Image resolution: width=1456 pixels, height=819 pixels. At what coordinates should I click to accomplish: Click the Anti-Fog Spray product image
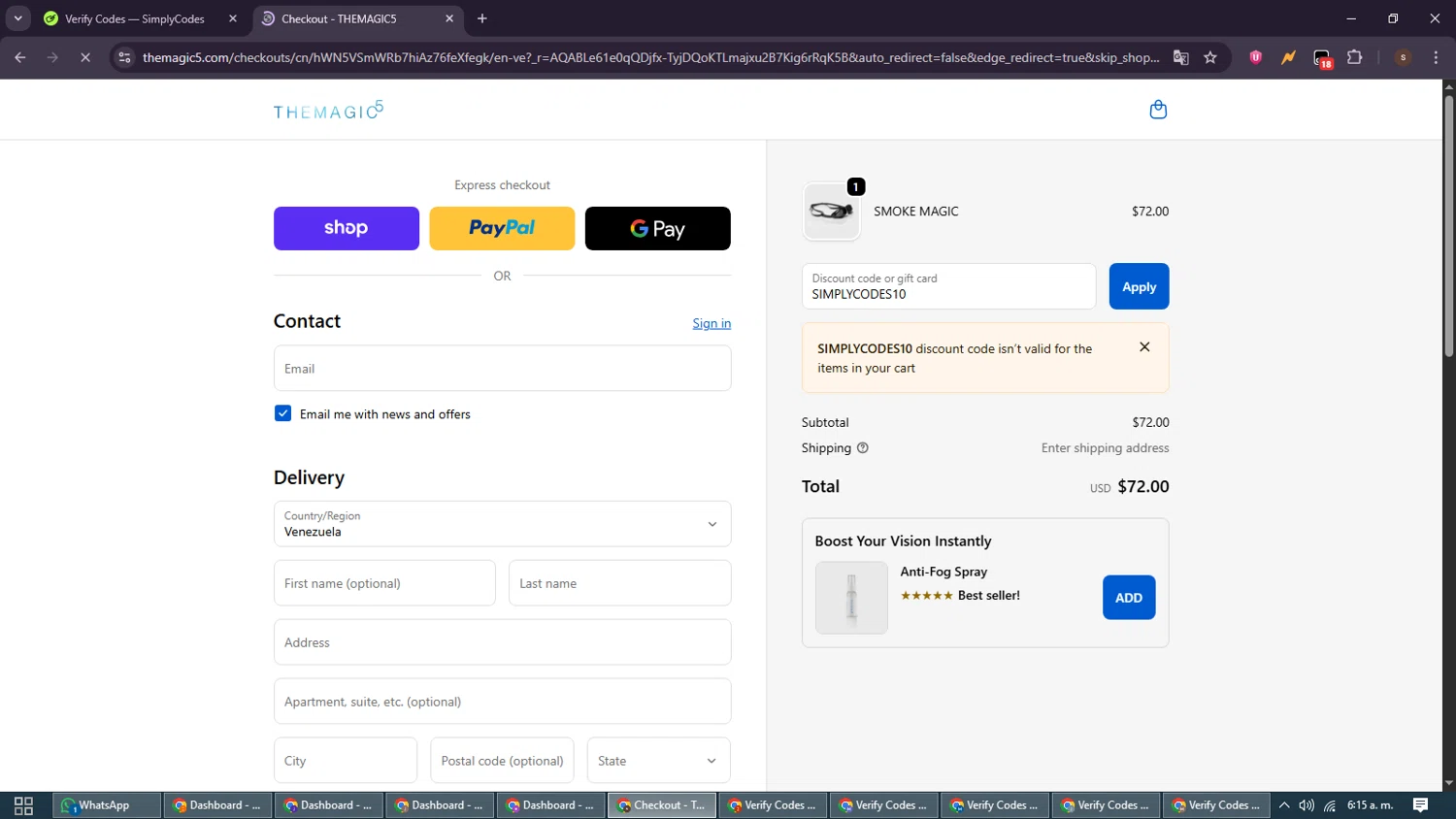point(851,598)
